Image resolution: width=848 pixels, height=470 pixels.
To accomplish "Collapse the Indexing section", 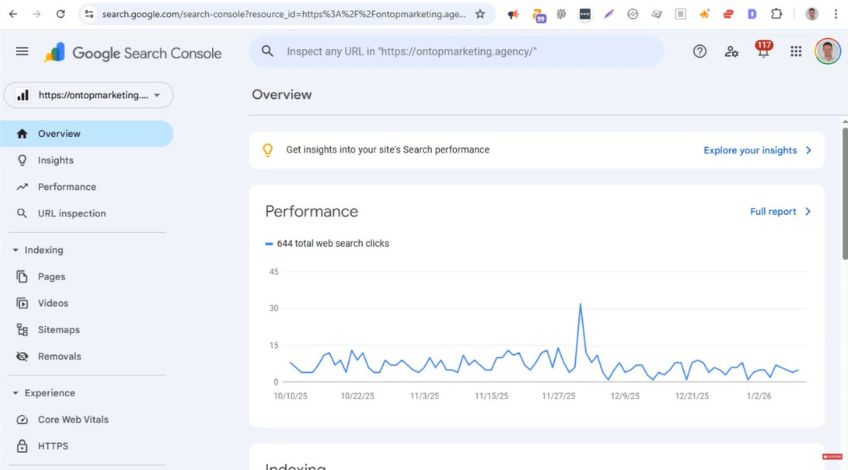I will point(16,250).
